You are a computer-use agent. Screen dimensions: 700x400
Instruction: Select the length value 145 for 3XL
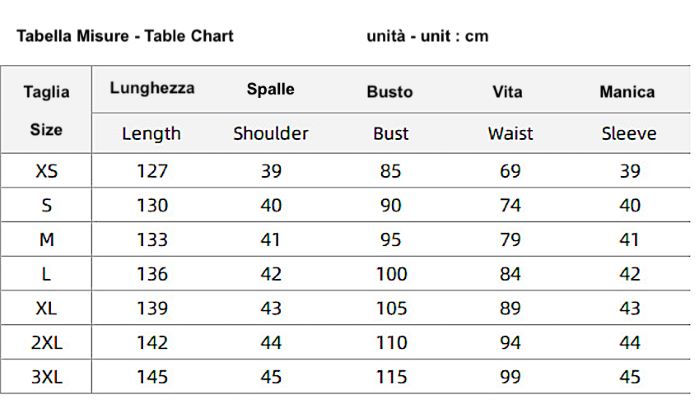tap(152, 377)
